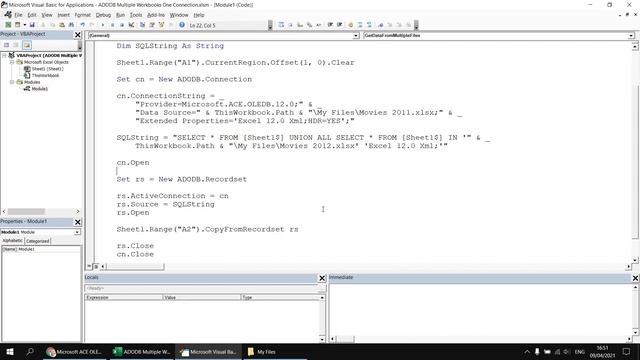Open the GetDataFromMultipleFiles procedure dropdown
This screenshot has width=640, height=360.
pos(631,36)
